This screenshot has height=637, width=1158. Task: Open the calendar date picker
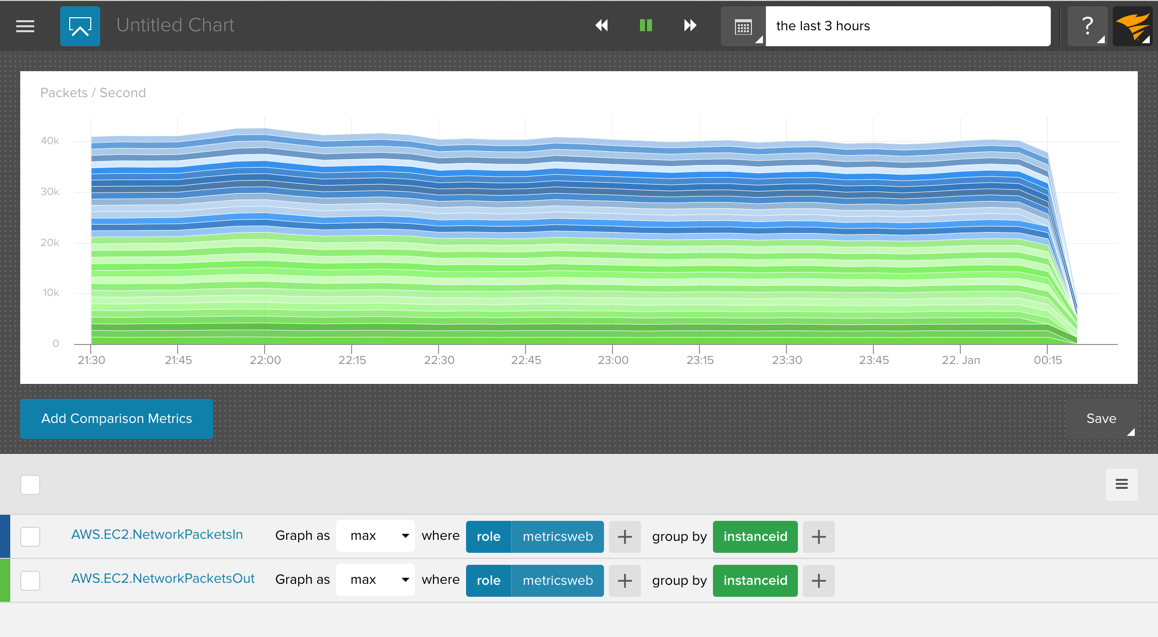click(x=743, y=27)
